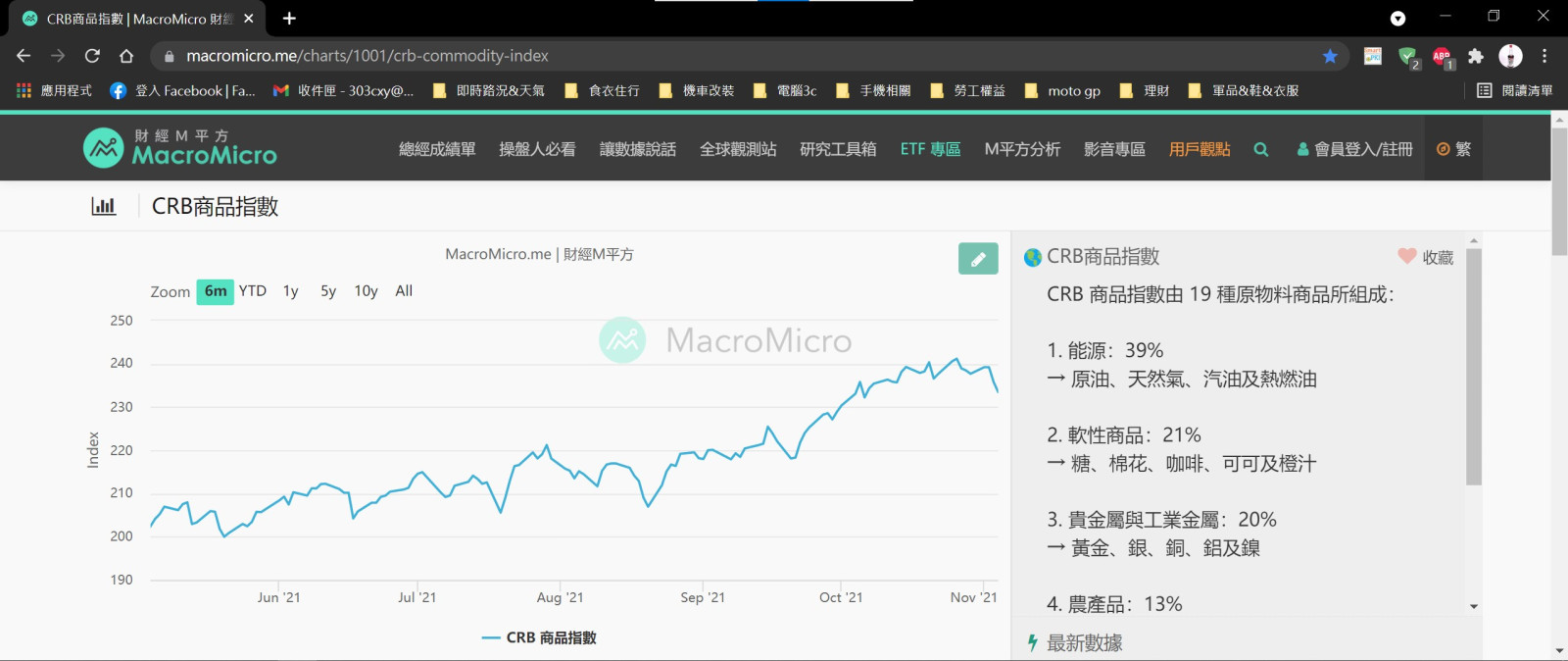
Task: Click the site search magnifier icon
Action: [1261, 149]
